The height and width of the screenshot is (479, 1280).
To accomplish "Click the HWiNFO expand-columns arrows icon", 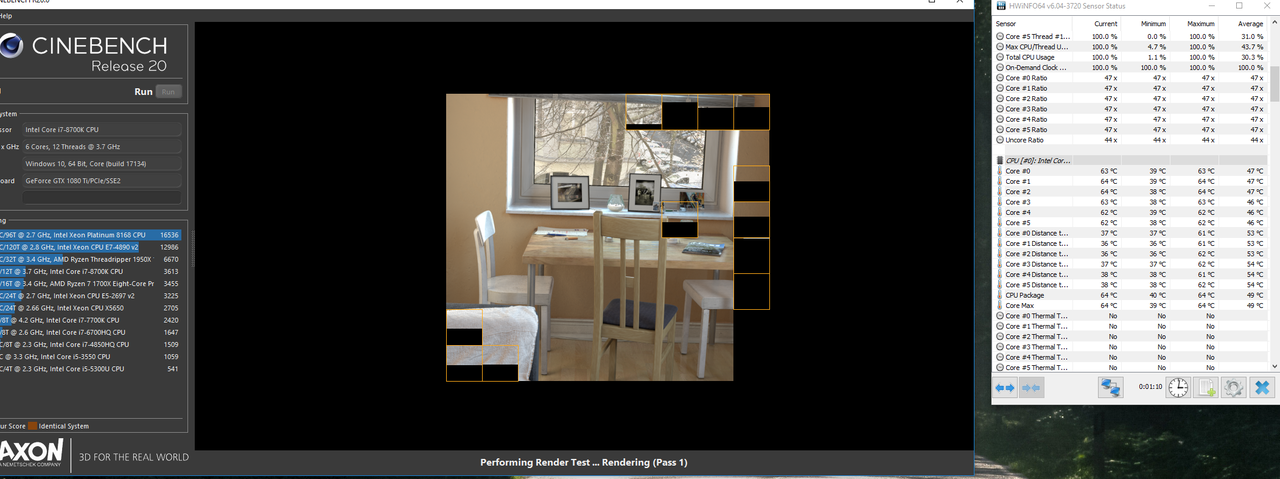I will (1005, 387).
